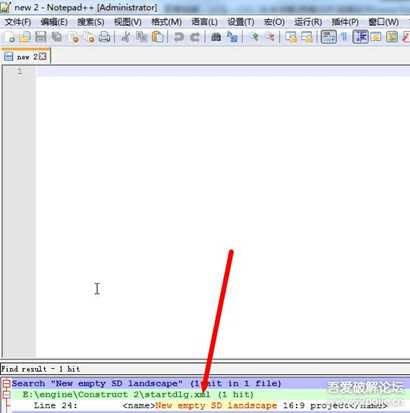Open the 搜索(S) menu
This screenshot has height=413, width=410.
(91, 22)
